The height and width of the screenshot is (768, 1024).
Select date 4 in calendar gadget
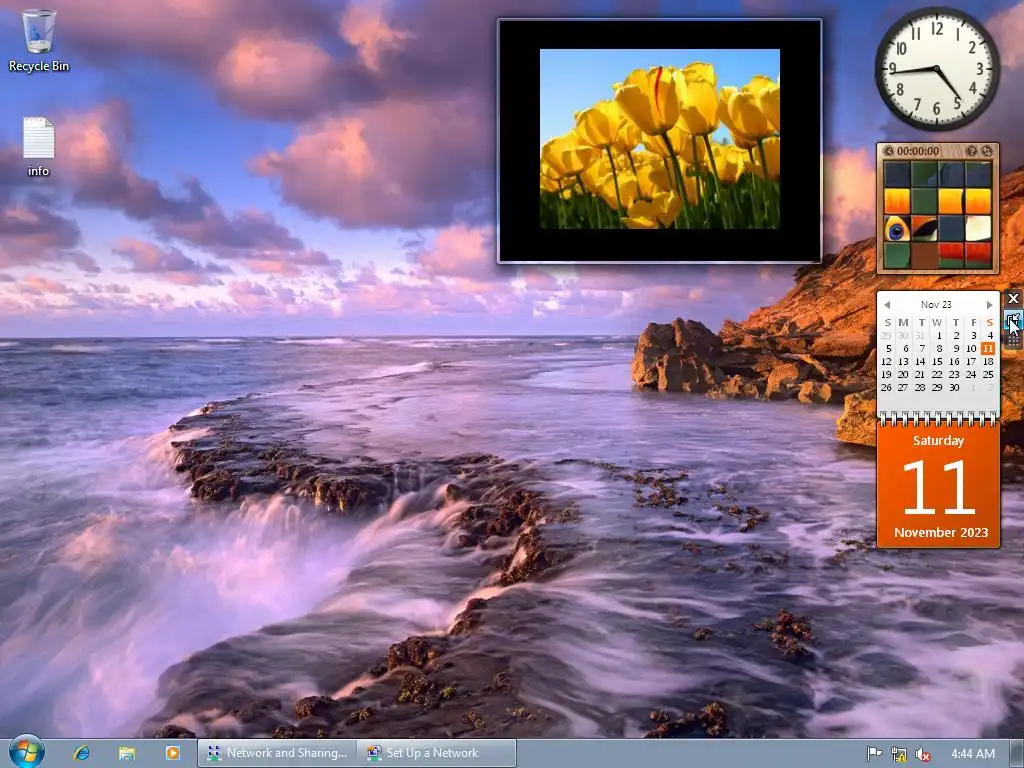989,336
